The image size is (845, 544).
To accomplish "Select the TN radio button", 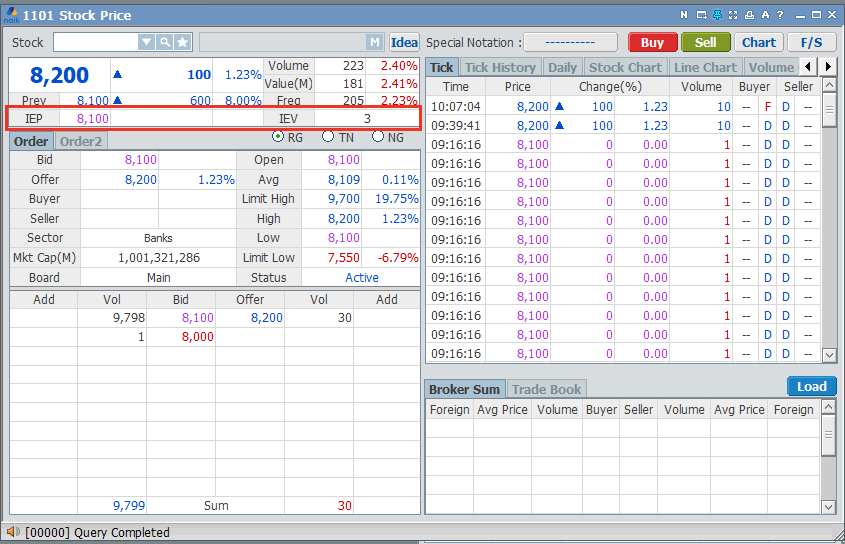I will pos(328,137).
